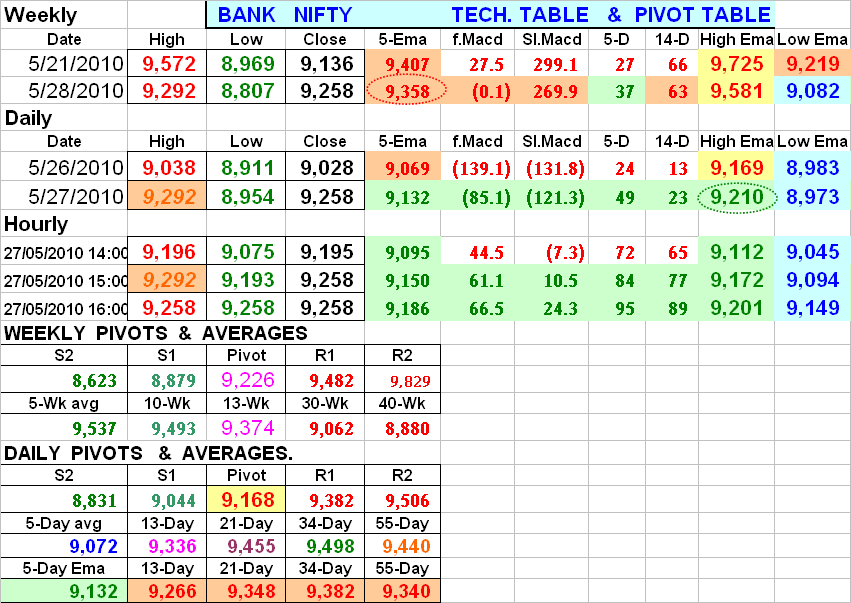Click the hourly Low Ema value 9,149
This screenshot has width=851, height=603.
tap(812, 308)
